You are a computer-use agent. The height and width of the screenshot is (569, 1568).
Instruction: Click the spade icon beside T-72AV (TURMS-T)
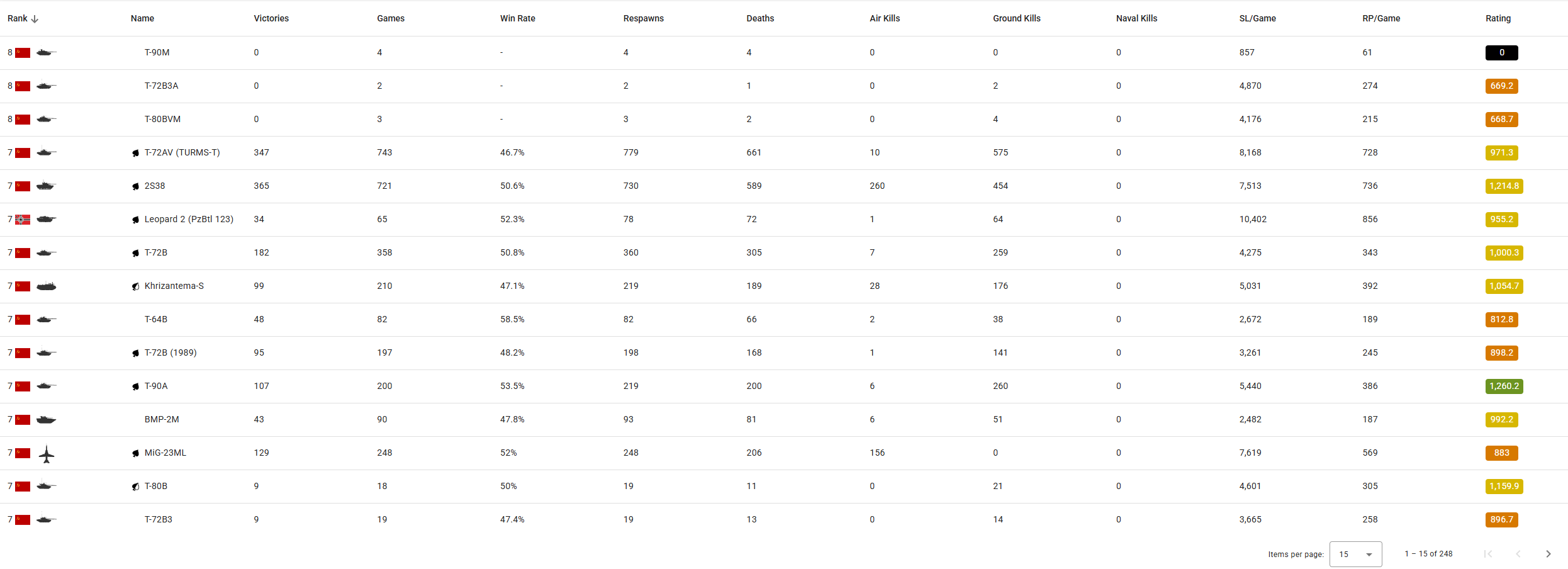point(135,153)
